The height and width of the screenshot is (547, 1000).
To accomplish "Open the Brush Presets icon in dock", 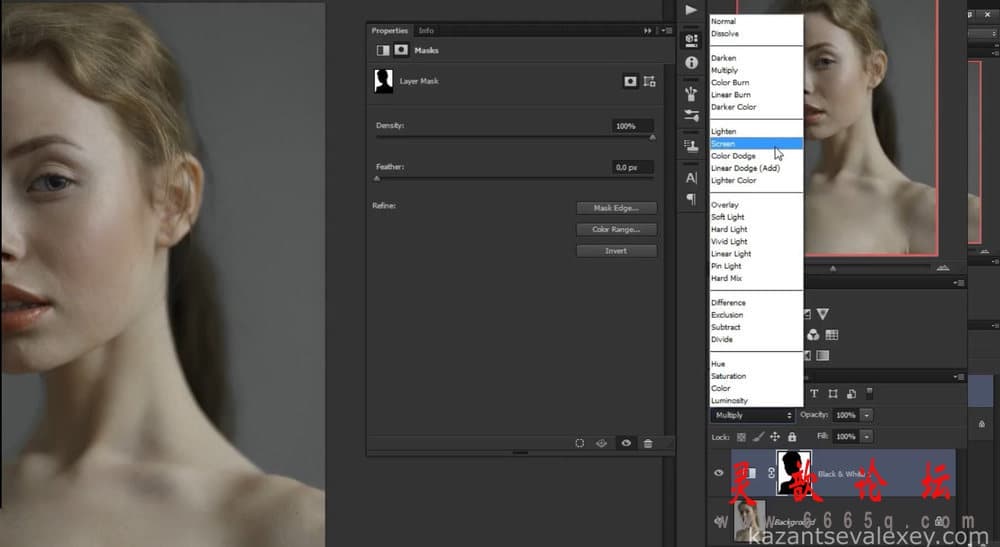I will coord(691,115).
